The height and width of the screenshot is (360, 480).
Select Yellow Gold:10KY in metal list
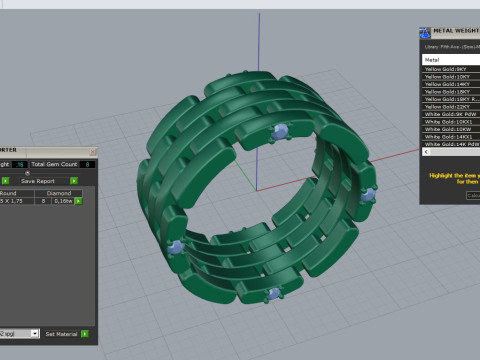451,77
